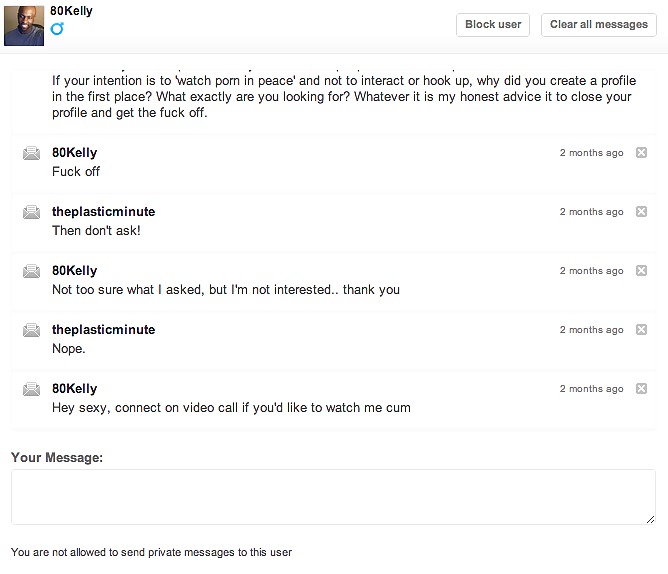Open theplasticminute username above "Nope."

coord(103,330)
